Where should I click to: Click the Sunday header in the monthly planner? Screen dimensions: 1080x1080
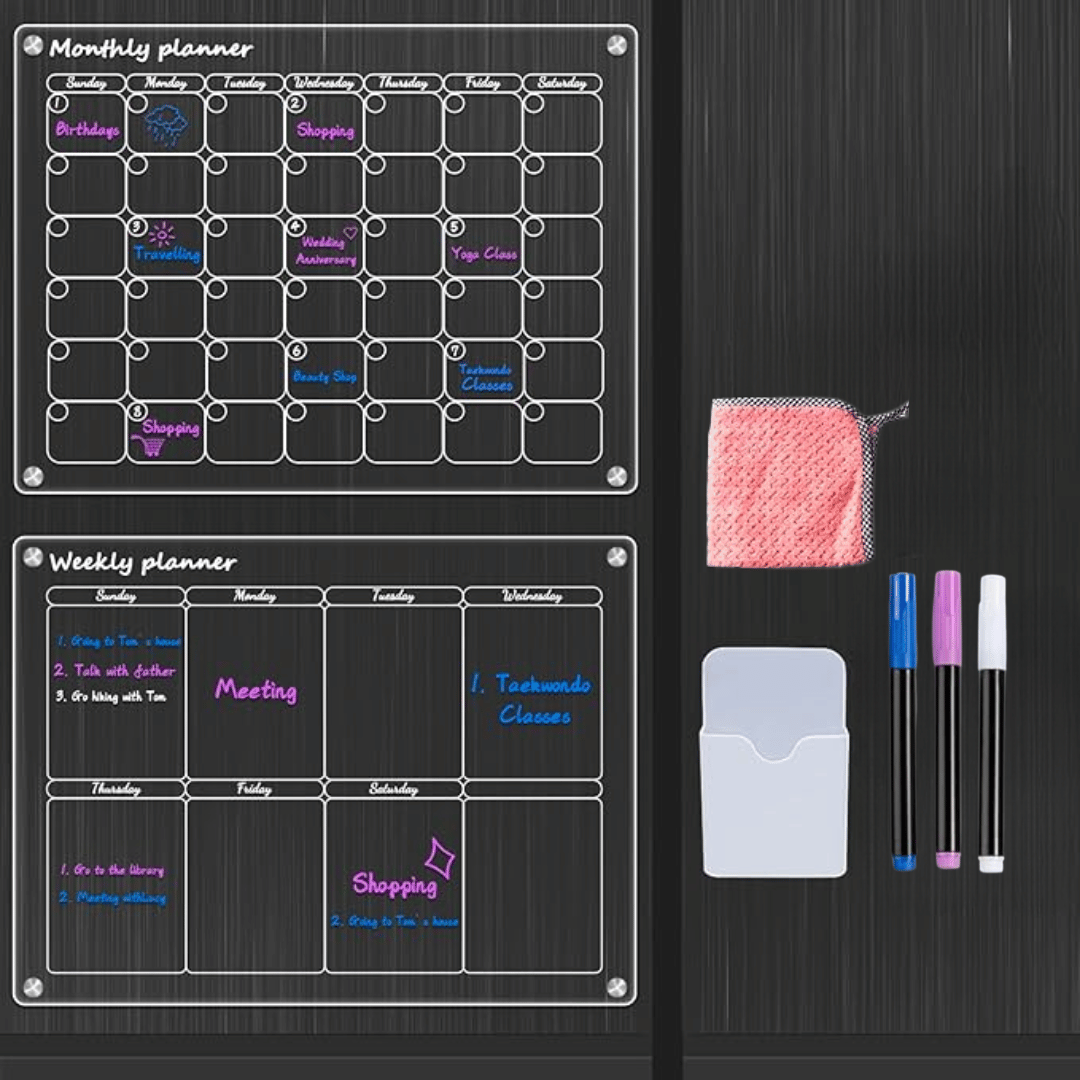[x=86, y=83]
